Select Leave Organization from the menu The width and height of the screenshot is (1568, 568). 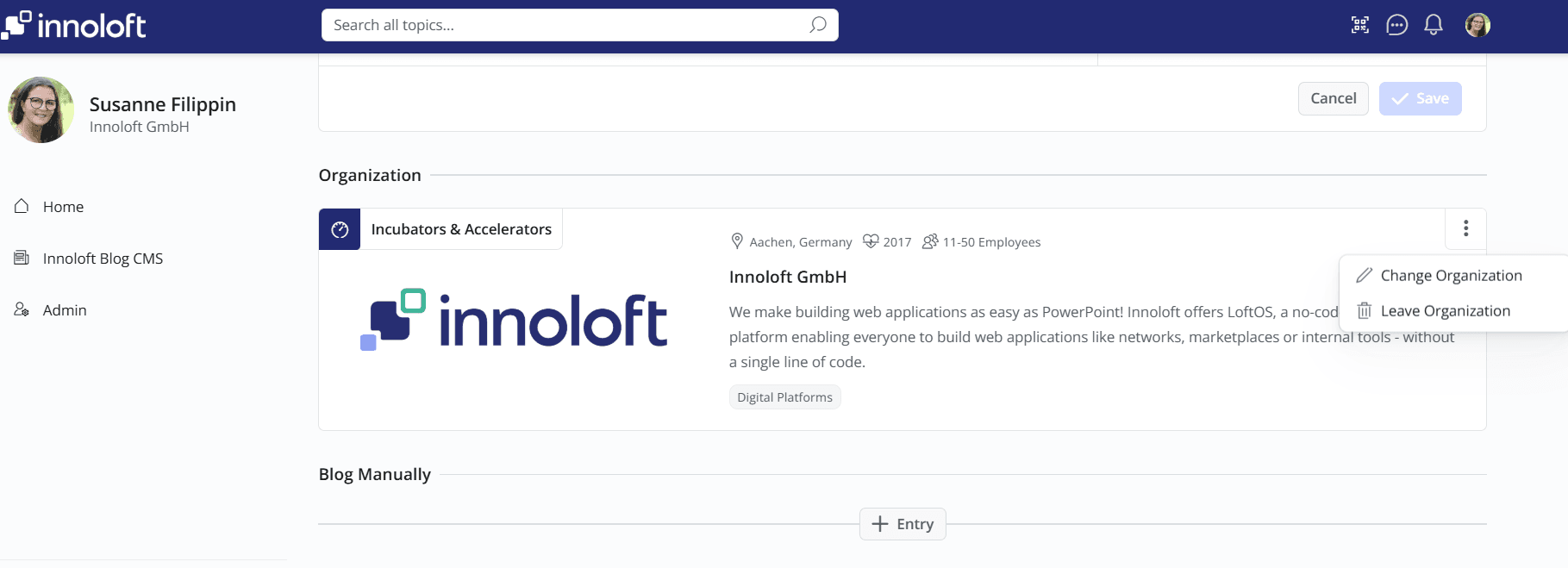[1445, 311]
